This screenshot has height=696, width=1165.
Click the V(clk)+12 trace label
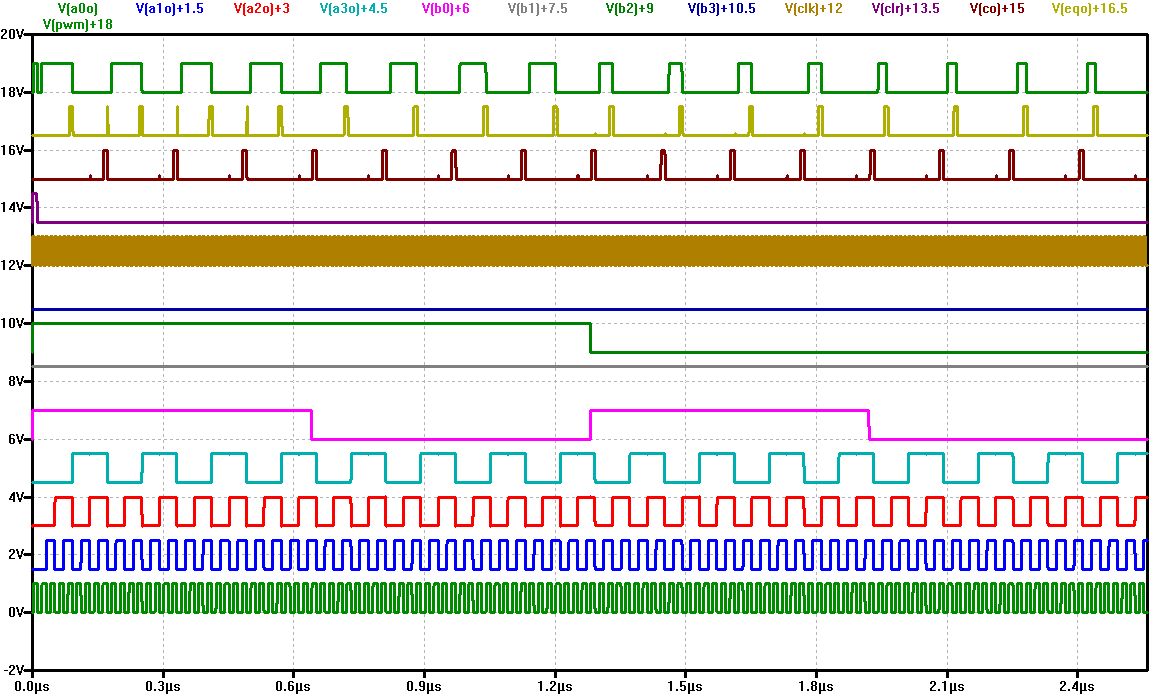[814, 9]
